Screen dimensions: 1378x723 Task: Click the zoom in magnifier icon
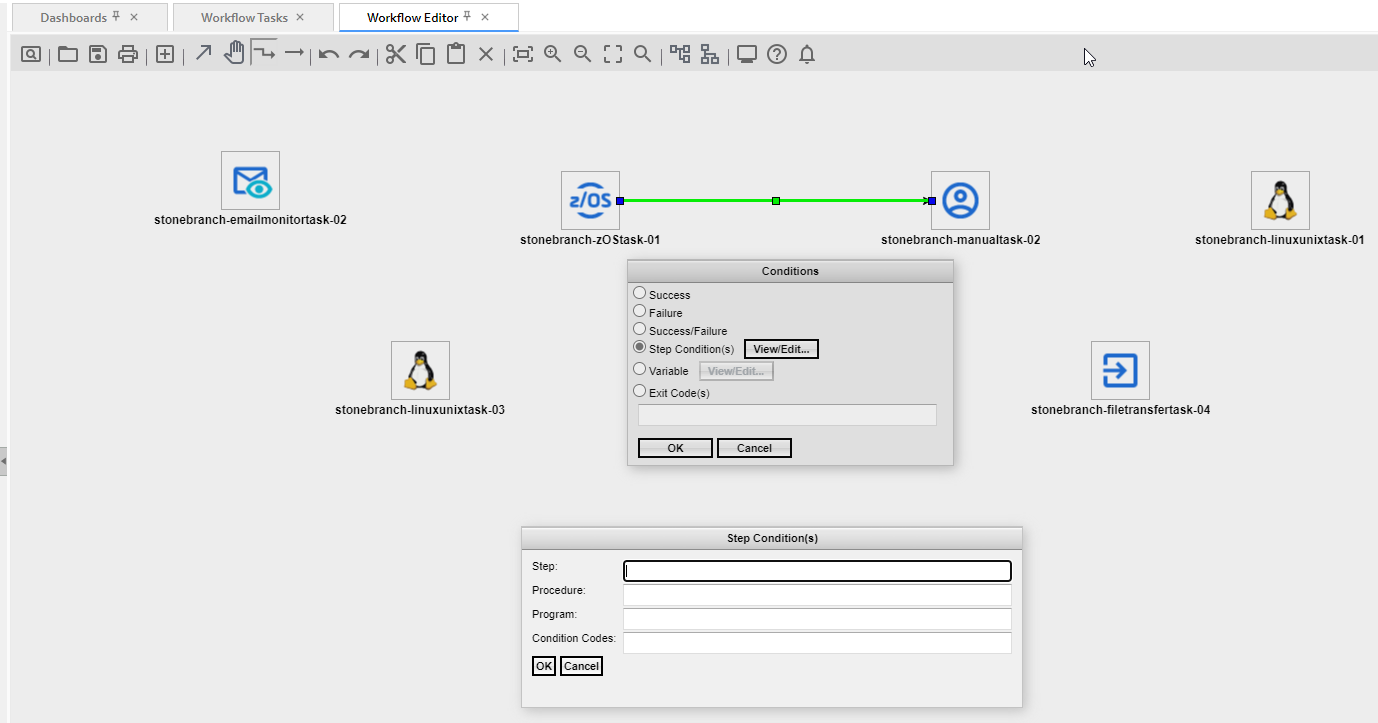click(552, 54)
